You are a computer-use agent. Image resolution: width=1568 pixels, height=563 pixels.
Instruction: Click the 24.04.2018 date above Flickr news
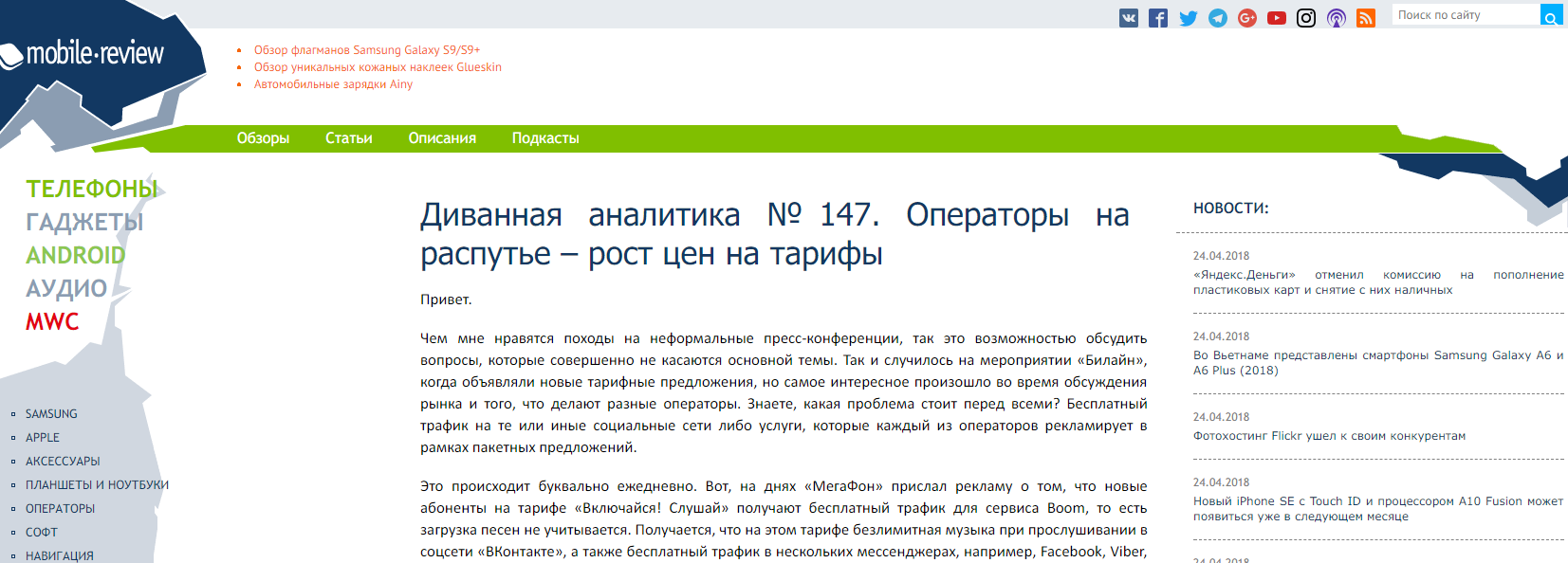1221,417
